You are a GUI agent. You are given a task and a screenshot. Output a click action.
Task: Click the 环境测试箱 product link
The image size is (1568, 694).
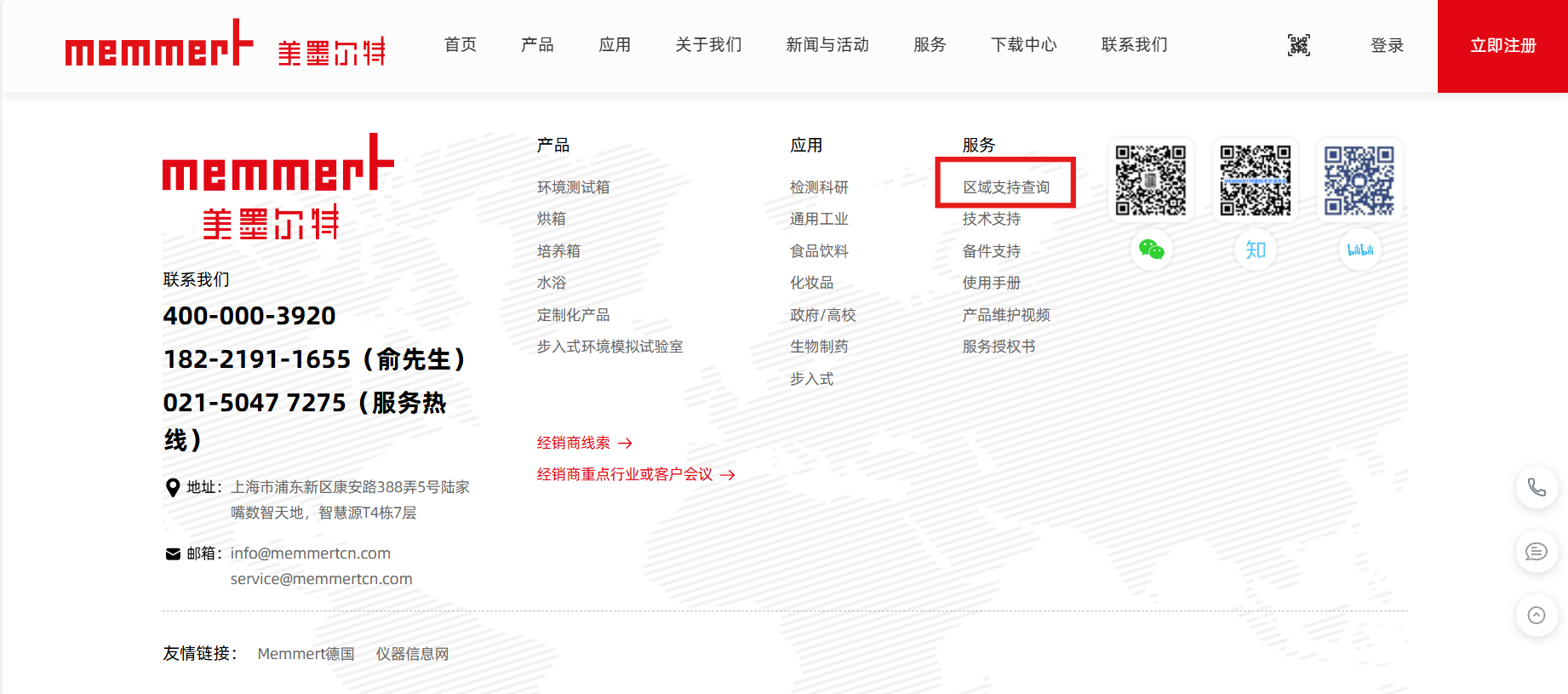(573, 187)
